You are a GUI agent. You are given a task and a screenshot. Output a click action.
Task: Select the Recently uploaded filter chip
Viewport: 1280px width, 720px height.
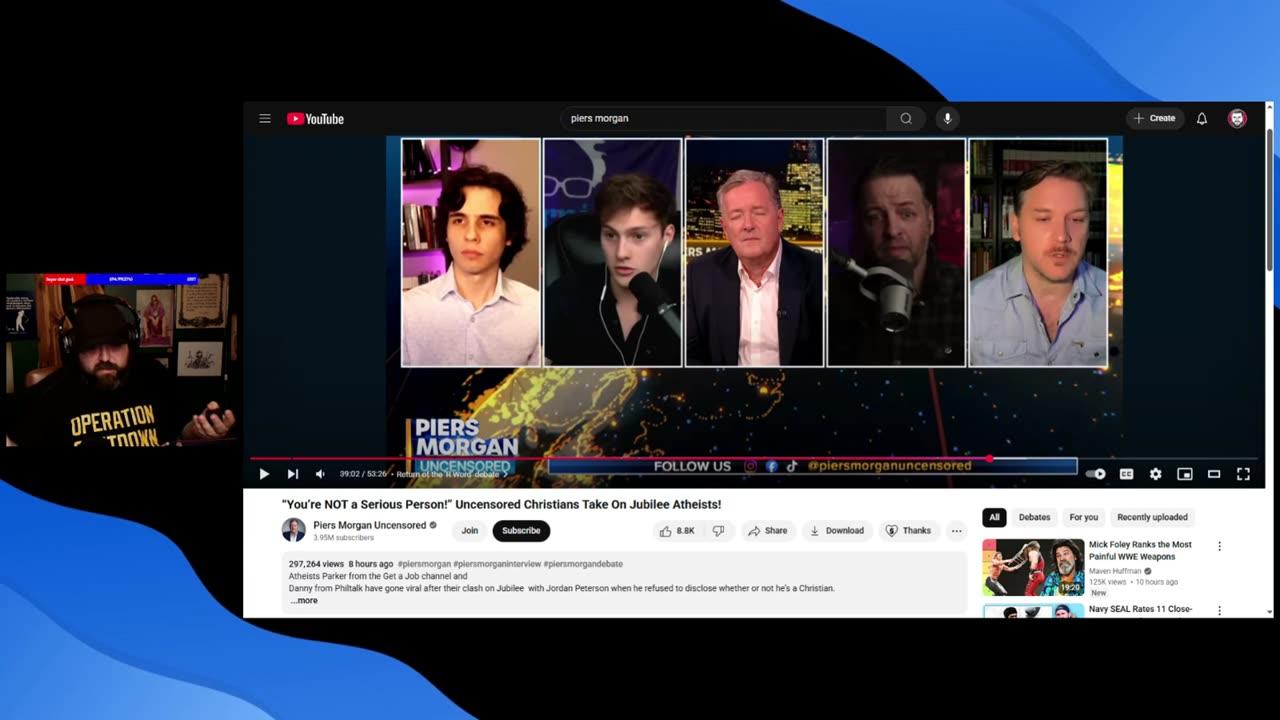1152,517
